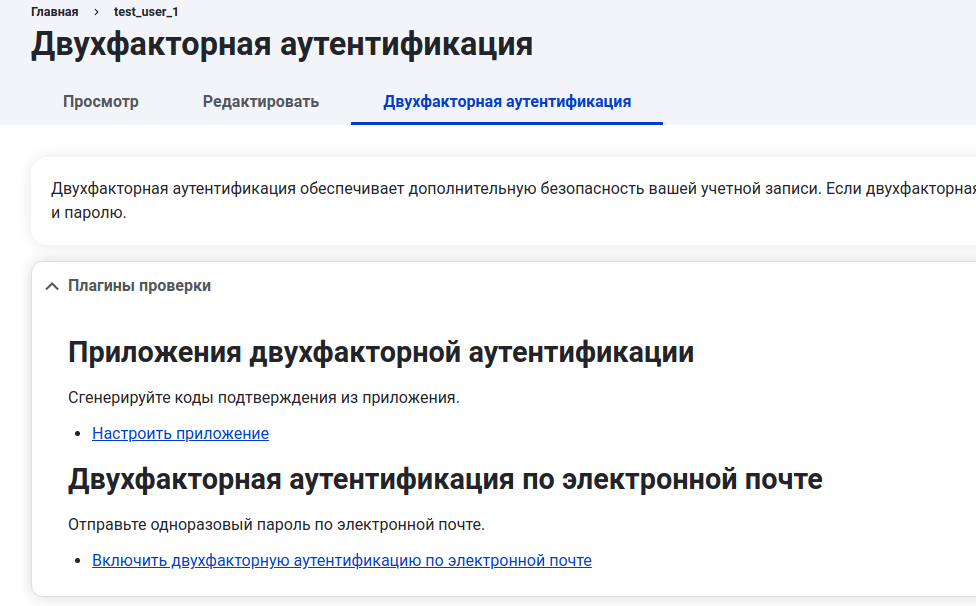Screen dimensions: 976x606
Task: Click the heading about аутентификация по электронной почте
Action: click(445, 479)
